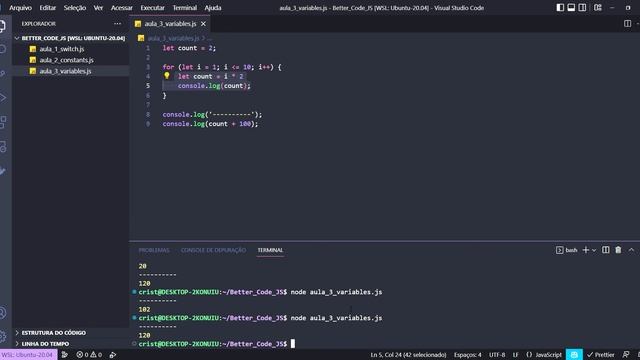Maximize the panel with chevron-up icon

631,250
